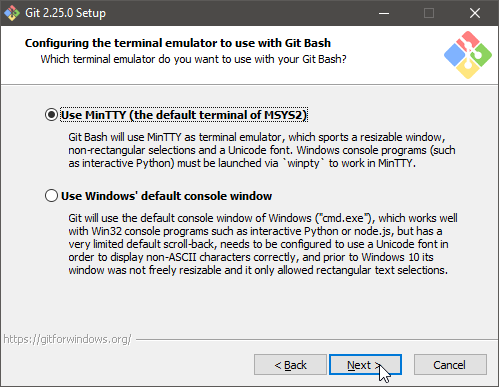Open the https://gitforwindows.org/ link

point(67,339)
